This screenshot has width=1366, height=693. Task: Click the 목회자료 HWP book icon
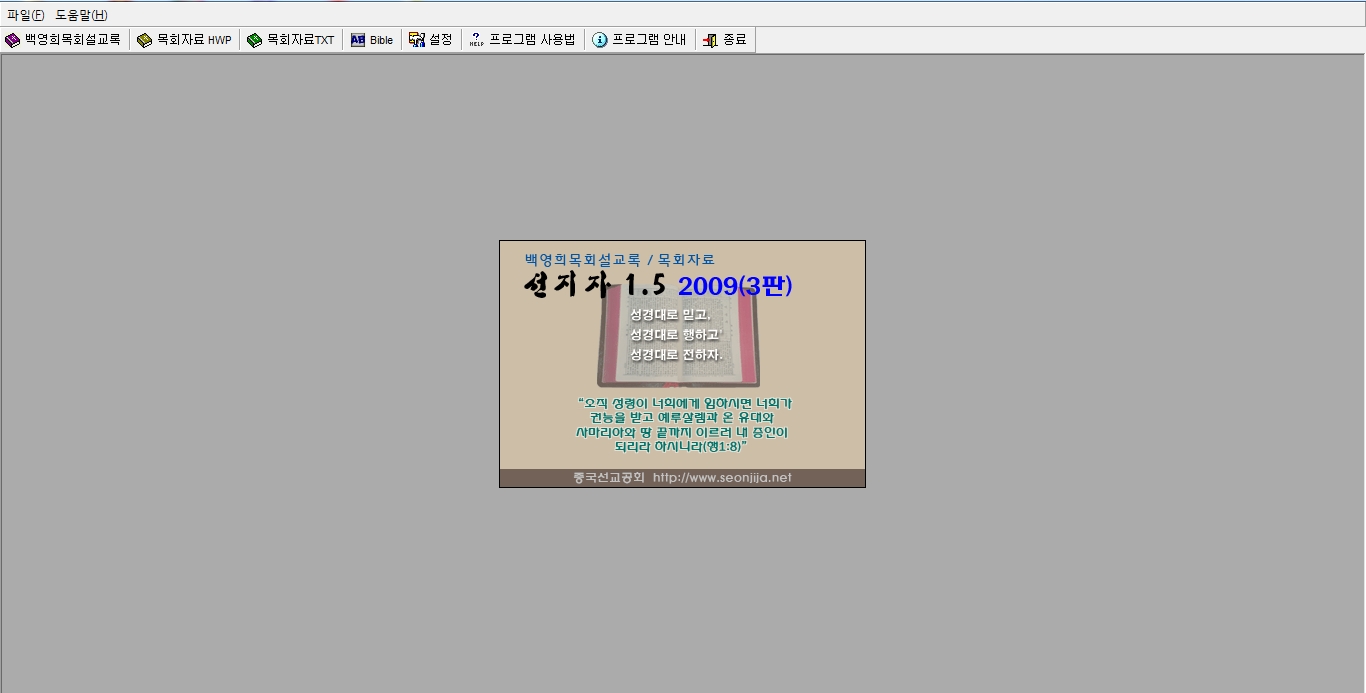tap(144, 40)
